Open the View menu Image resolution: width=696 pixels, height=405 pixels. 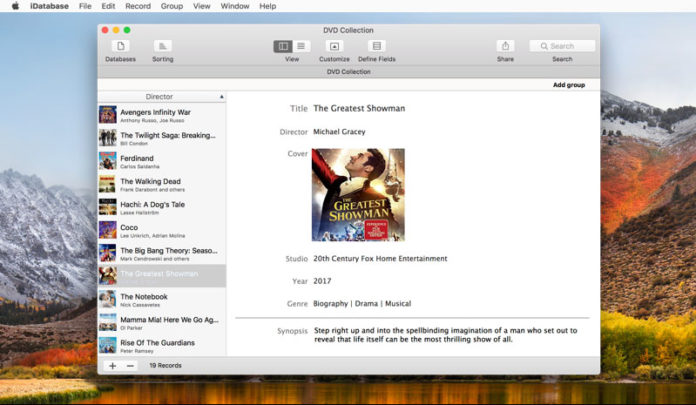tap(202, 6)
